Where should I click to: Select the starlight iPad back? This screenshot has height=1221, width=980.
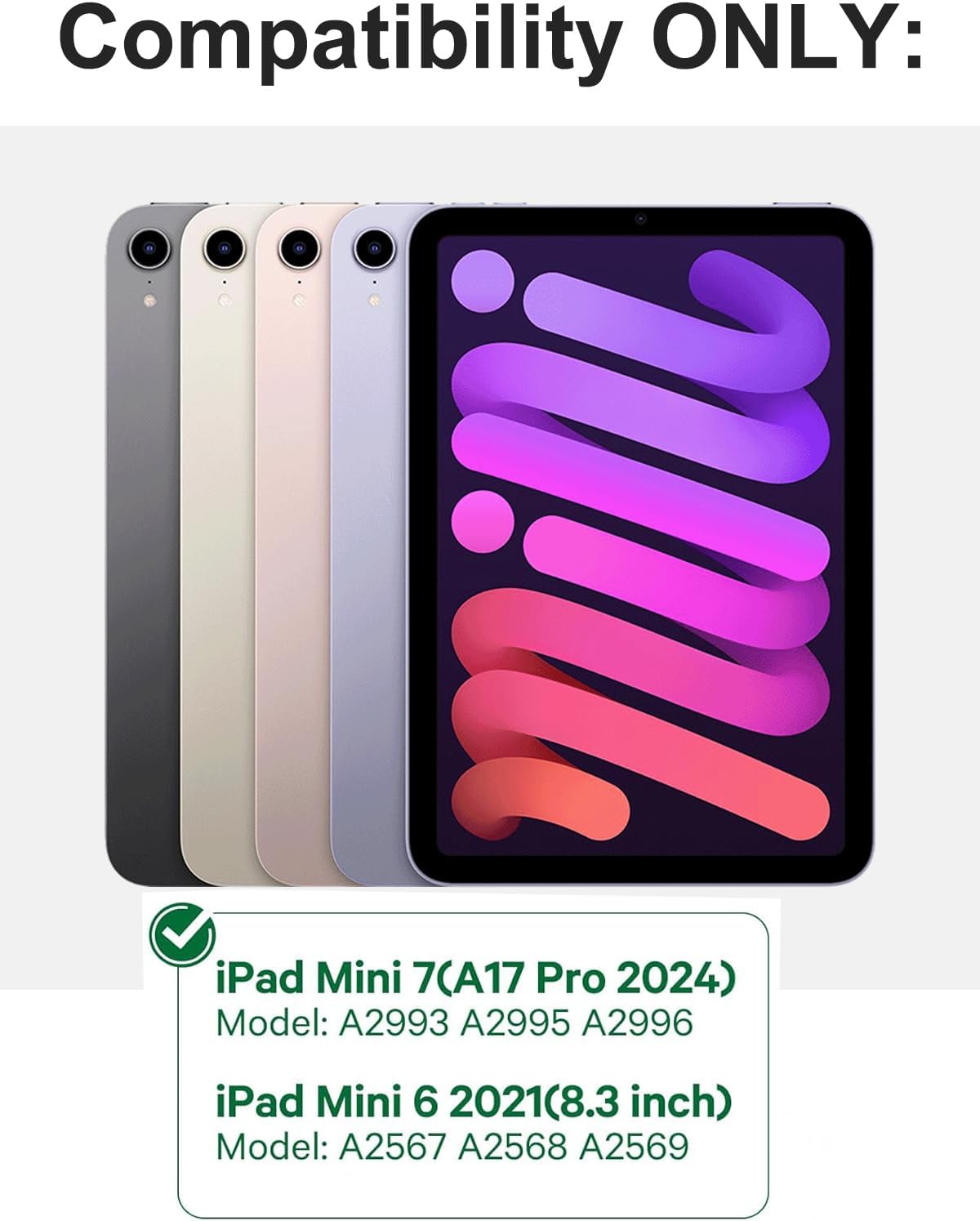point(217,546)
